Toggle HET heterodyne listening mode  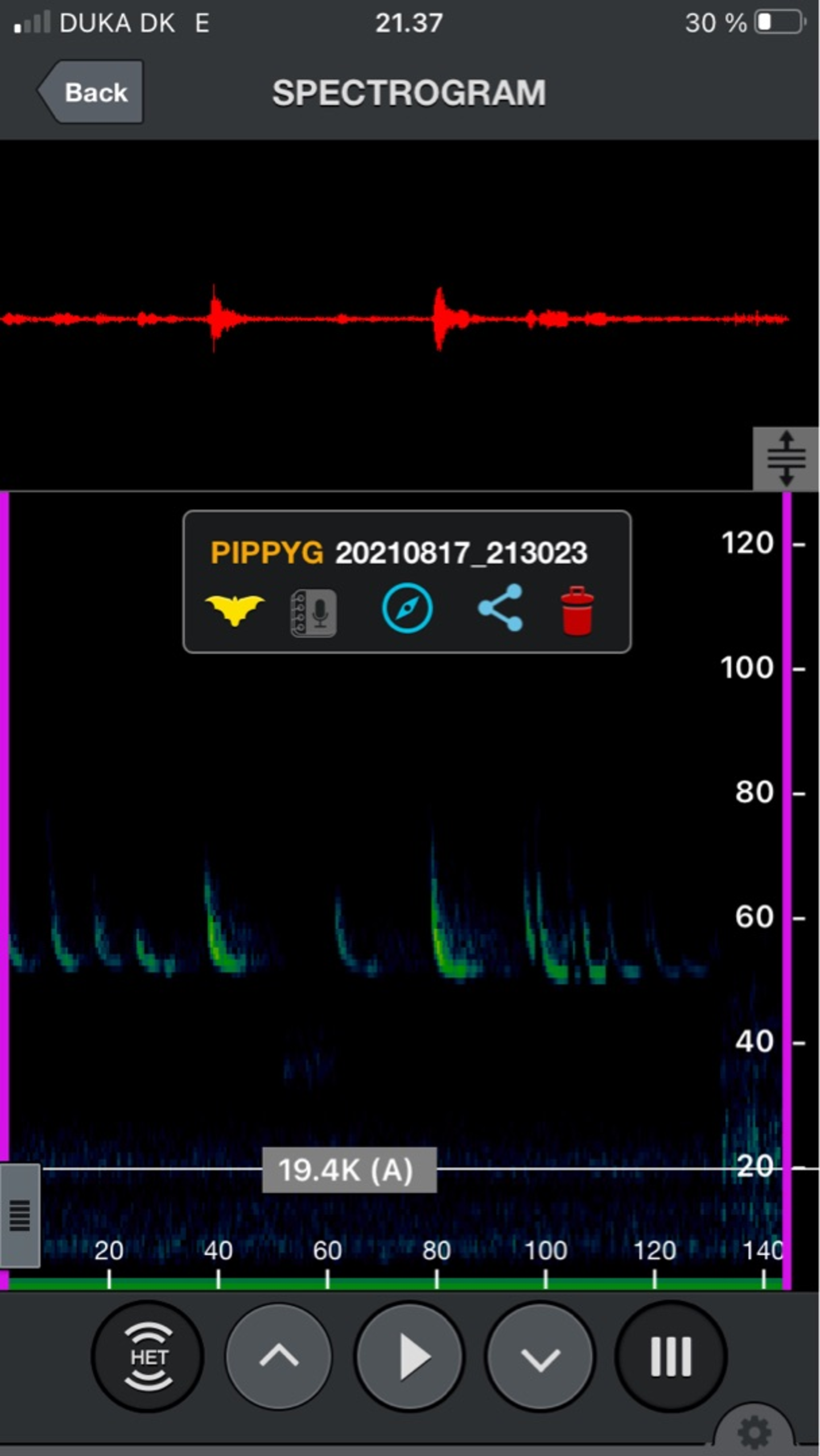148,1358
